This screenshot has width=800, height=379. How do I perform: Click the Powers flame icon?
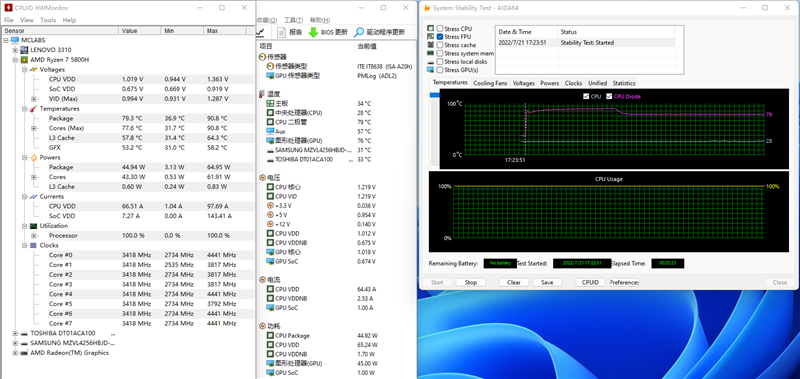coord(33,157)
